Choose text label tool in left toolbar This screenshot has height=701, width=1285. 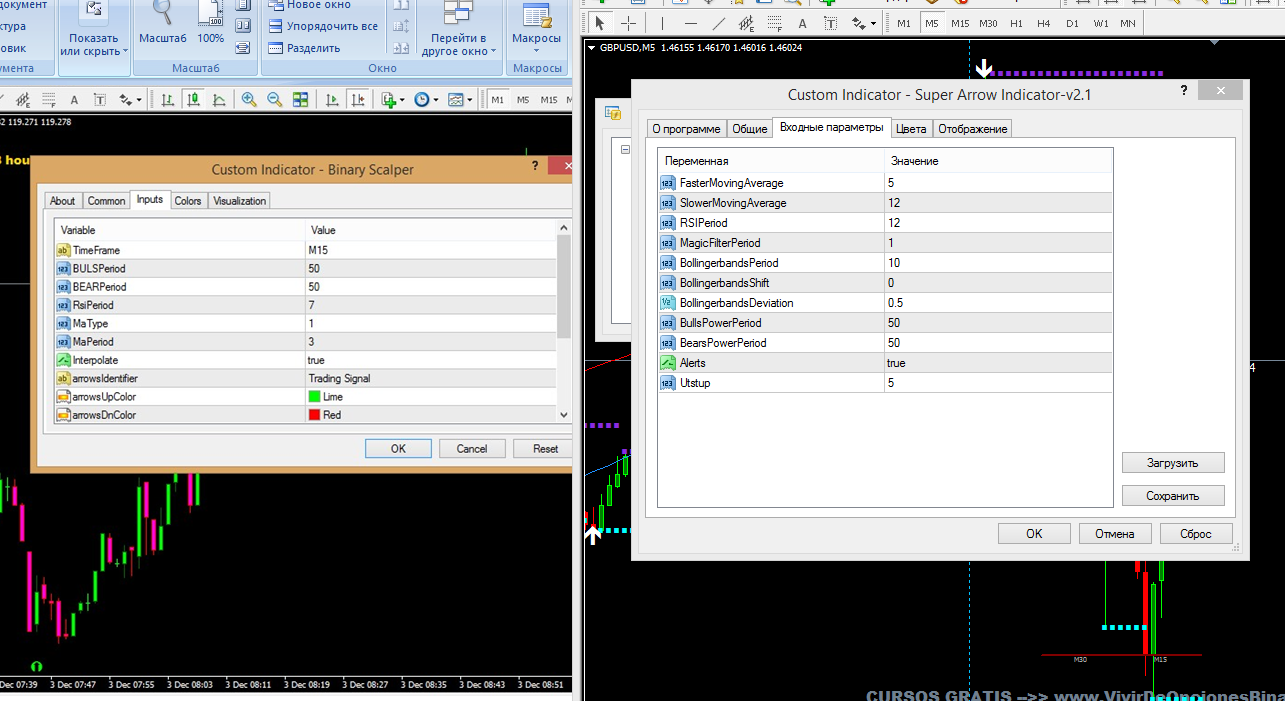pos(100,99)
